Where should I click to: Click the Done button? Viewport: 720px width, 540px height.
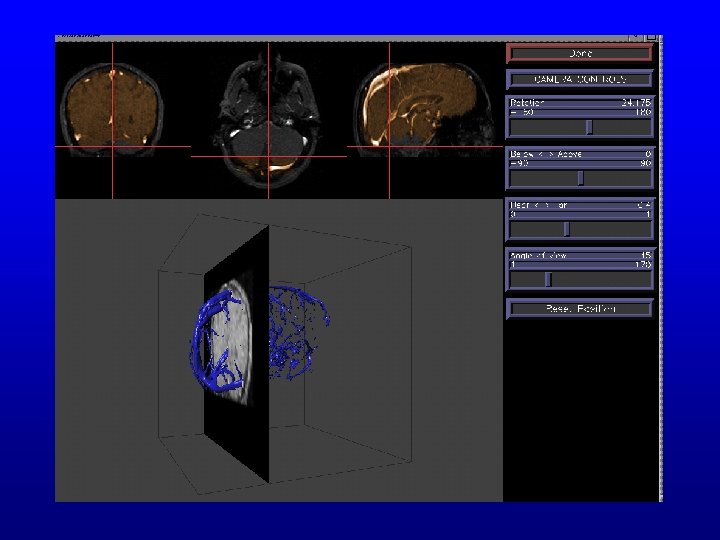pyautogui.click(x=580, y=53)
